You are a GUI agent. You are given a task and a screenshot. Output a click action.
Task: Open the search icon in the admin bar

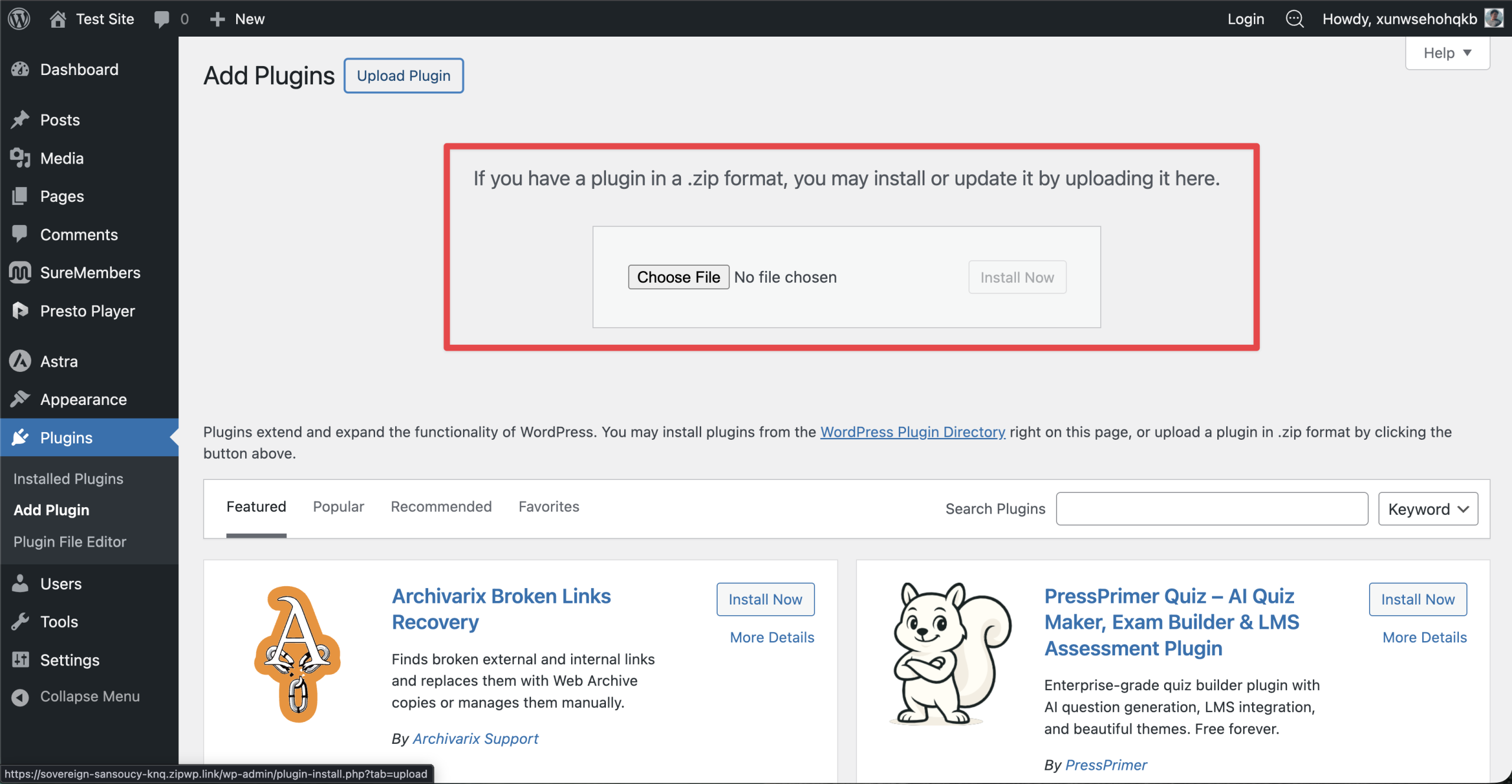[x=1294, y=18]
